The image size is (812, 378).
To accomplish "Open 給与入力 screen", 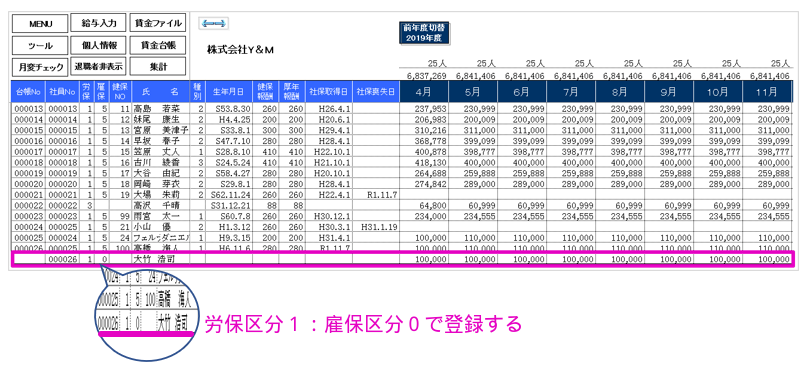I will tap(99, 23).
